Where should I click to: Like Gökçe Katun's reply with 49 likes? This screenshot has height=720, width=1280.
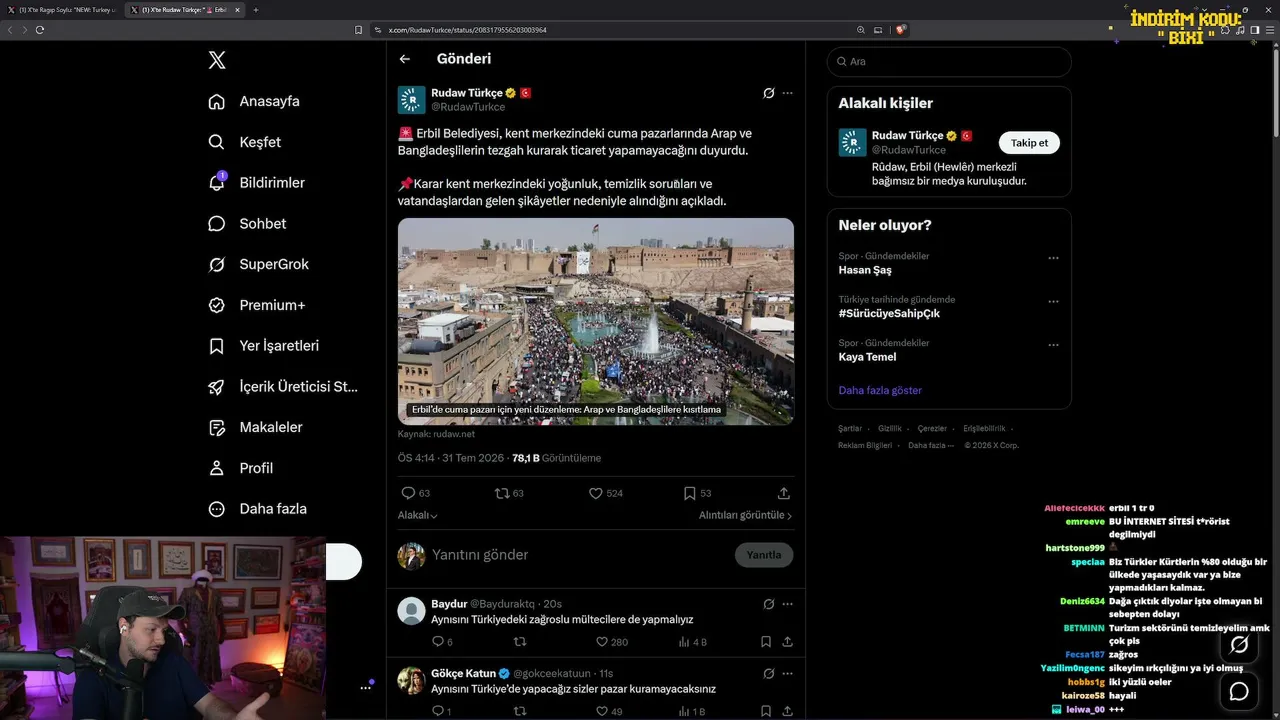(609, 712)
